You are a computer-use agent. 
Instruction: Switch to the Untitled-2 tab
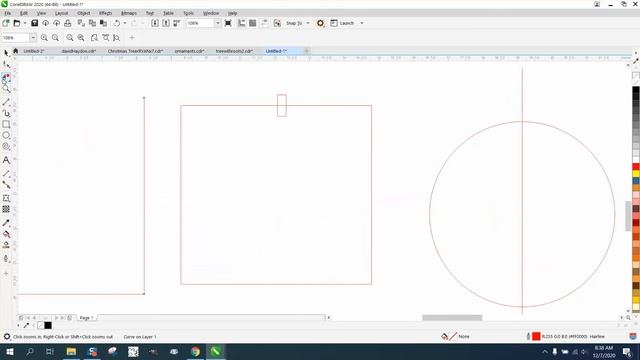click(x=33, y=51)
